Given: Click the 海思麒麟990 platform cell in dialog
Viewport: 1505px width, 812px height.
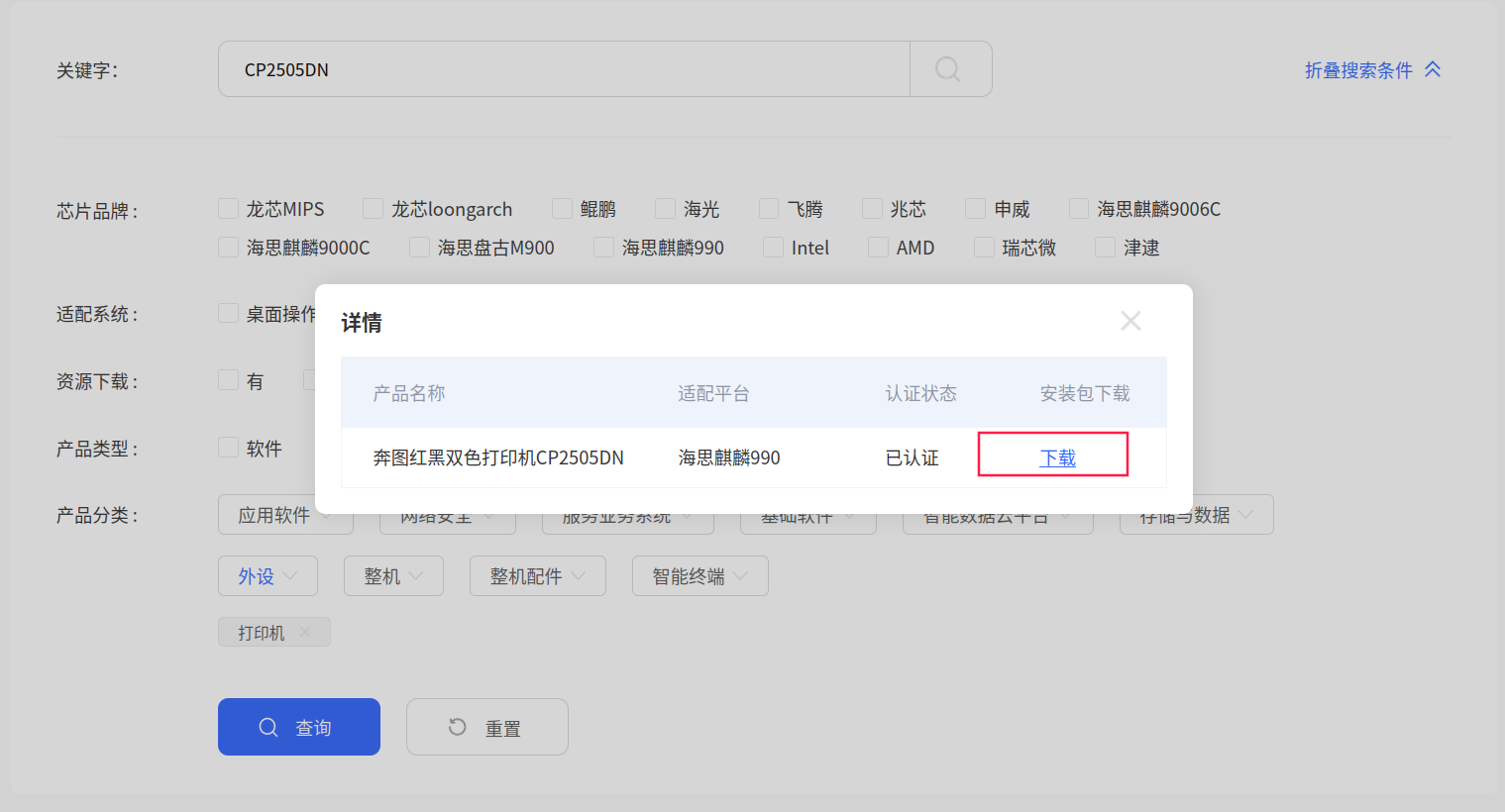Looking at the screenshot, I should 729,457.
